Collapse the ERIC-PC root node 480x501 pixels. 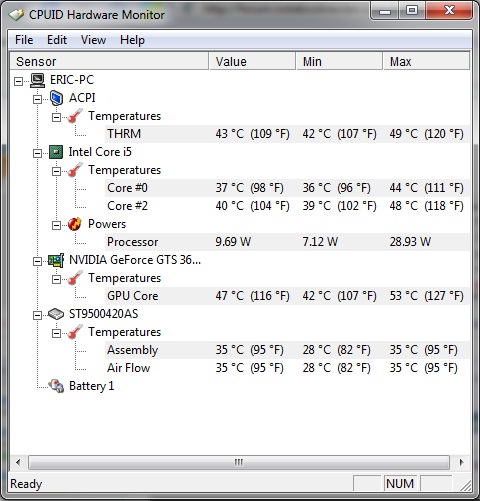19,81
